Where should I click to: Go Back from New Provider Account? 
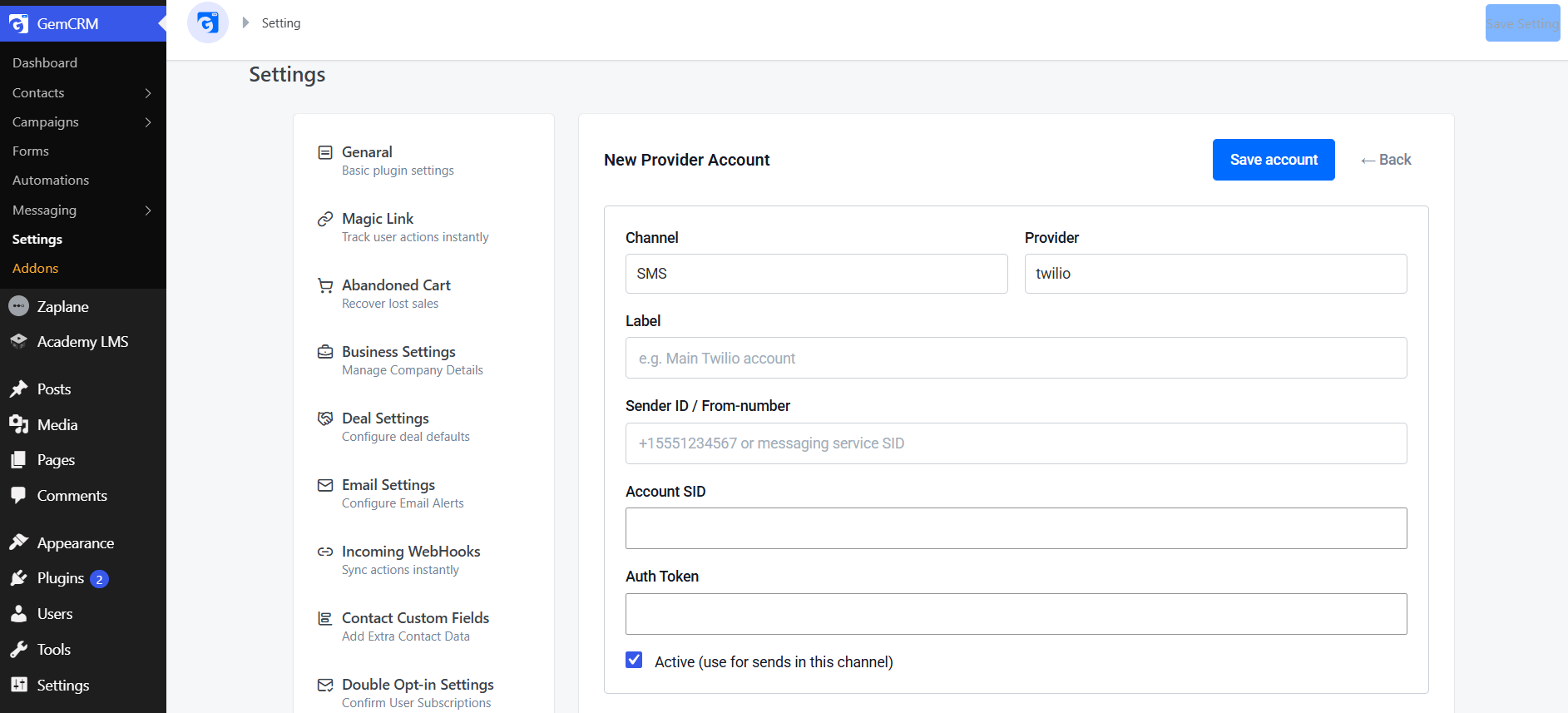click(1386, 160)
